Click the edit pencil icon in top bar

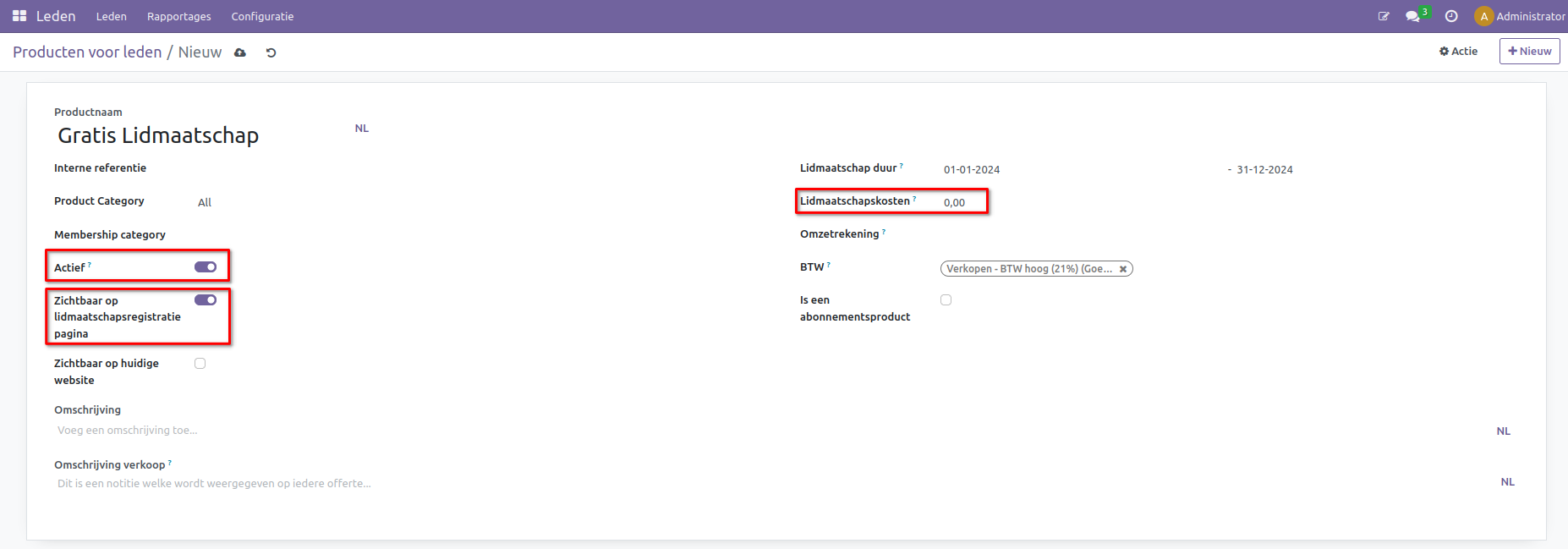pyautogui.click(x=1384, y=16)
